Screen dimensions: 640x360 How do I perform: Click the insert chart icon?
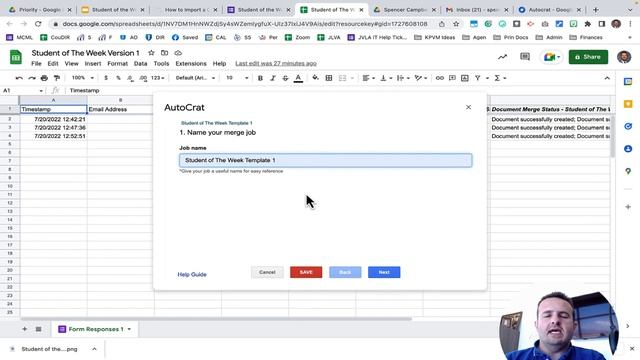(x=464, y=78)
